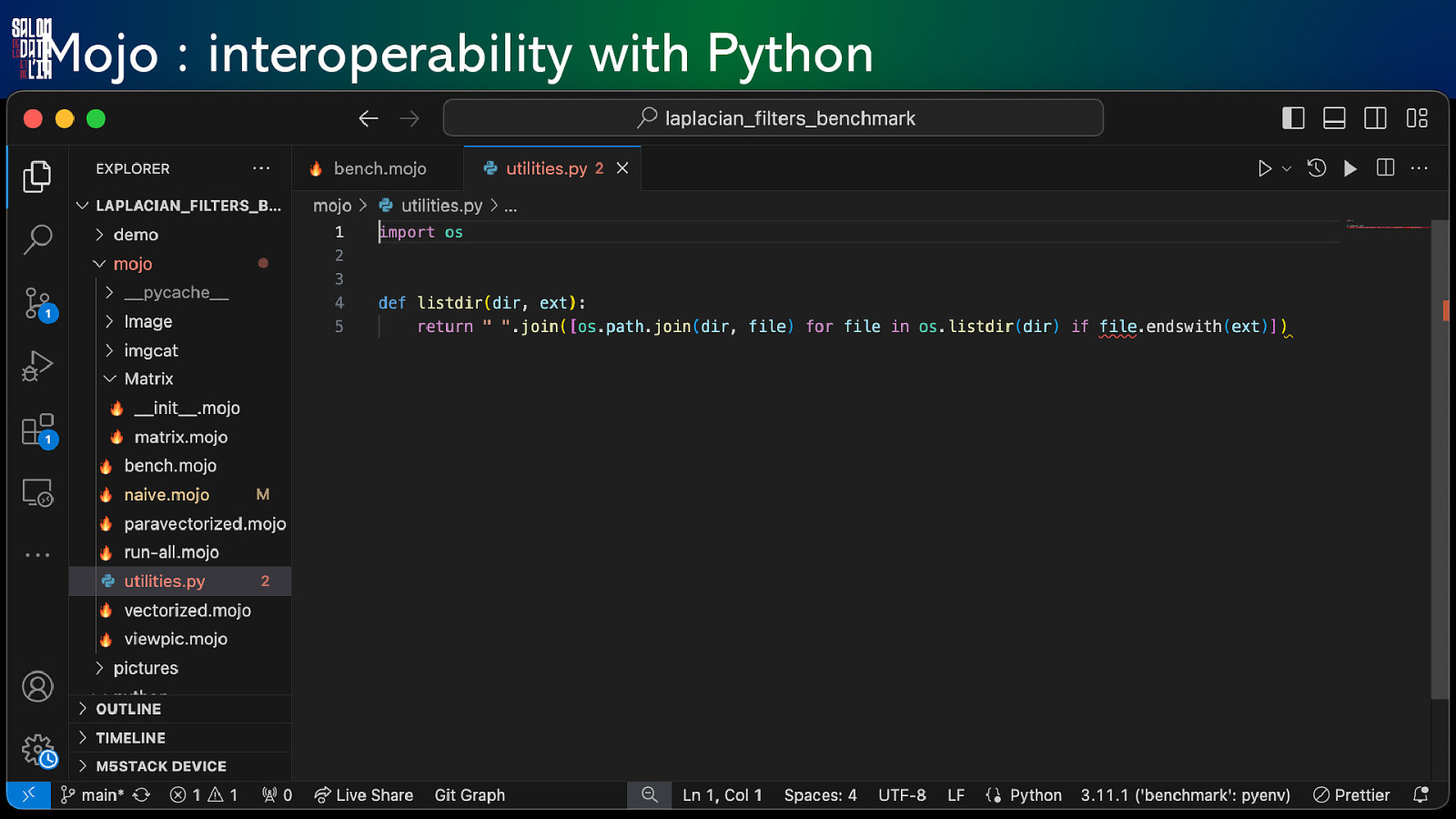Open the file timeline history icon
The image size is (1456, 819).
click(1317, 168)
